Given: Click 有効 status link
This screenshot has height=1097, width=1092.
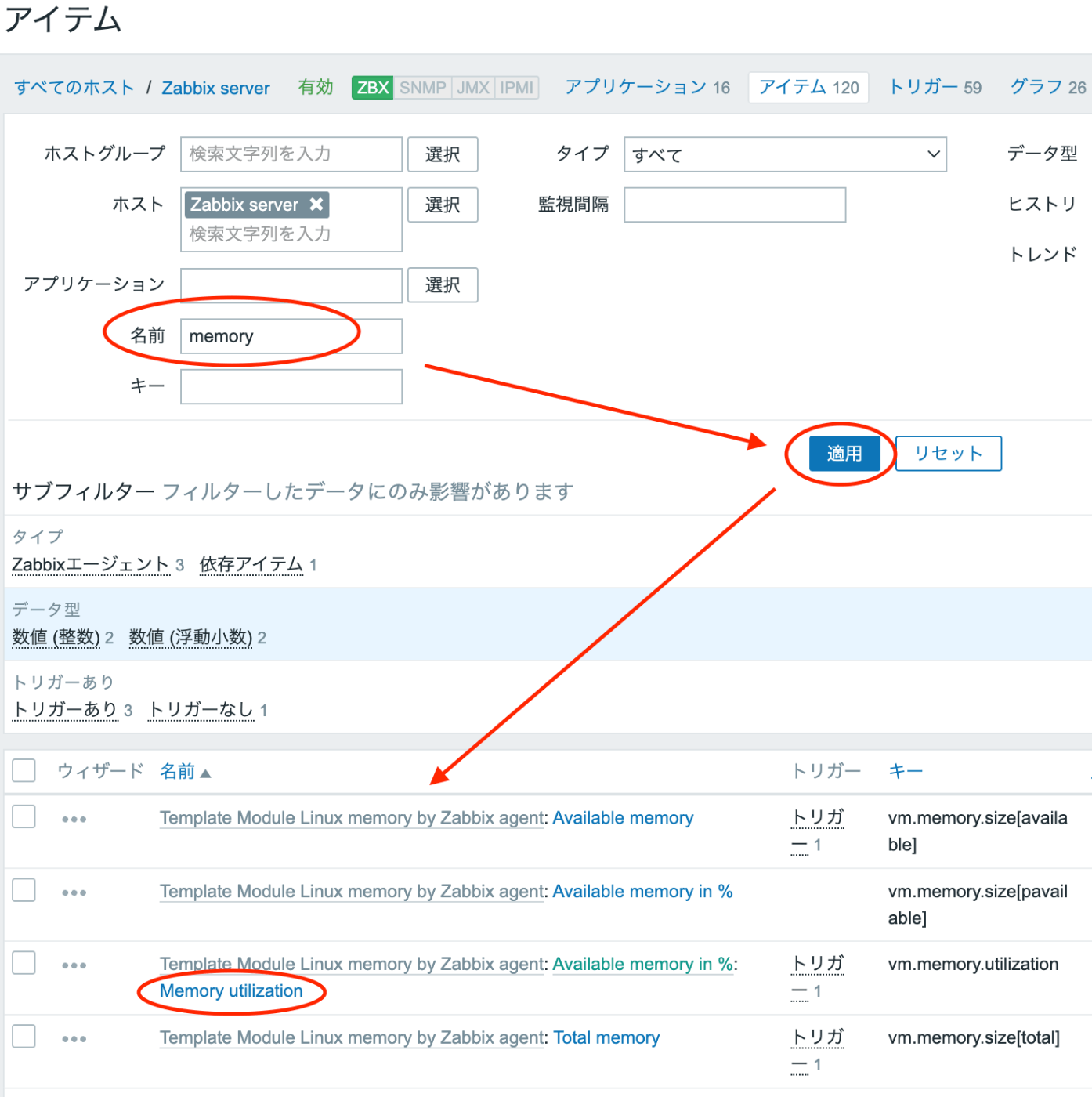Looking at the screenshot, I should coord(316,87).
